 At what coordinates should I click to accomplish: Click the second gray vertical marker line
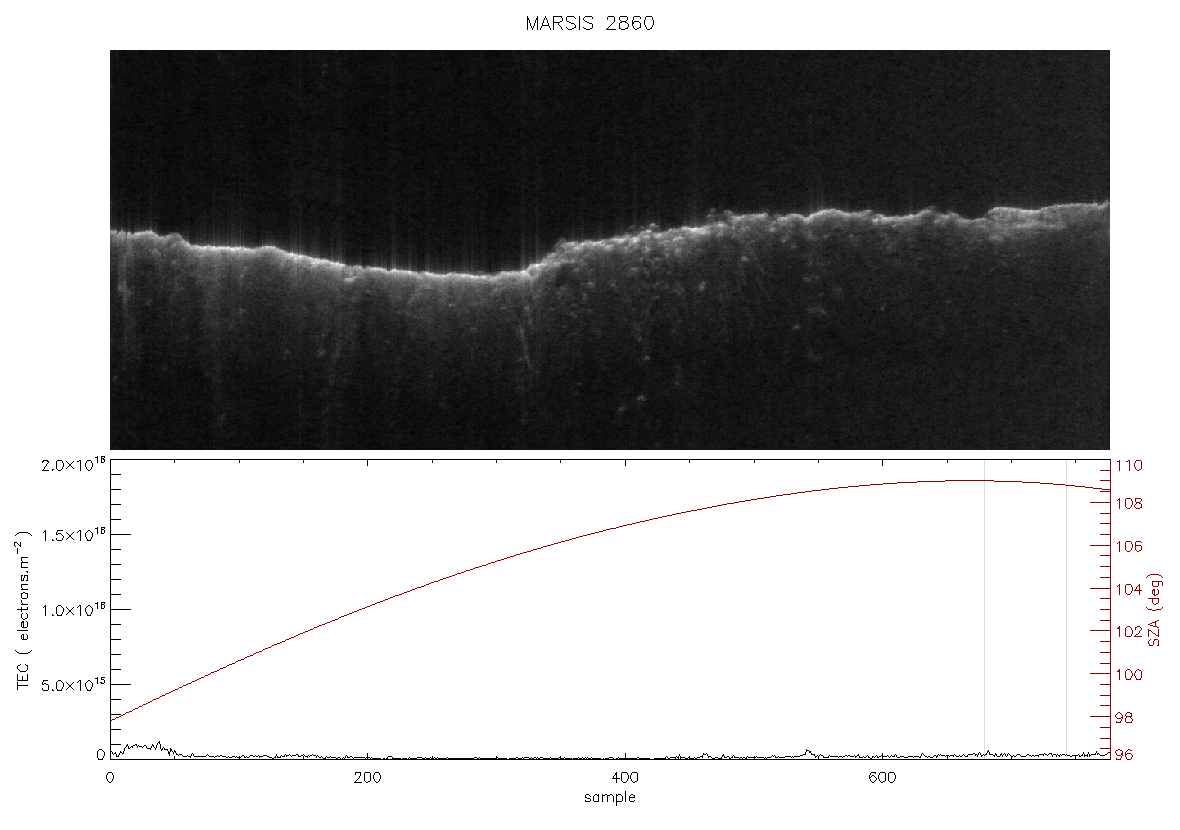pyautogui.click(x=1066, y=610)
